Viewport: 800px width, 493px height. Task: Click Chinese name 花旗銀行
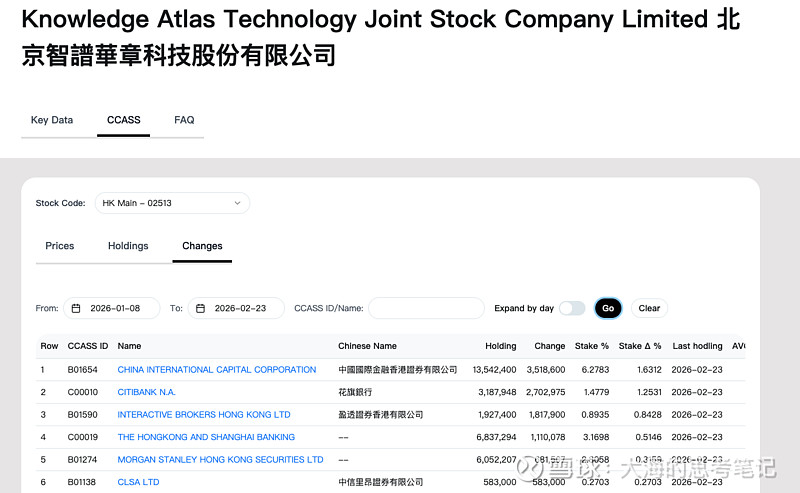pyautogui.click(x=355, y=392)
